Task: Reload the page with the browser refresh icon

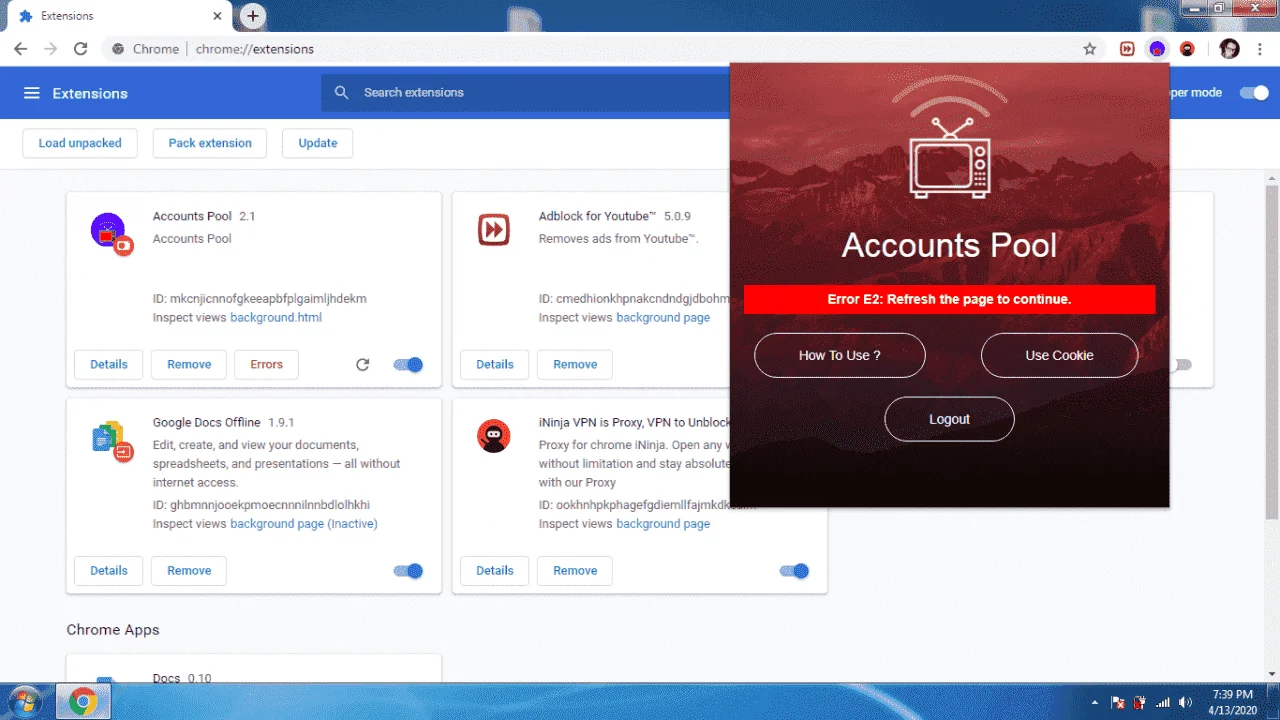Action: pos(81,49)
